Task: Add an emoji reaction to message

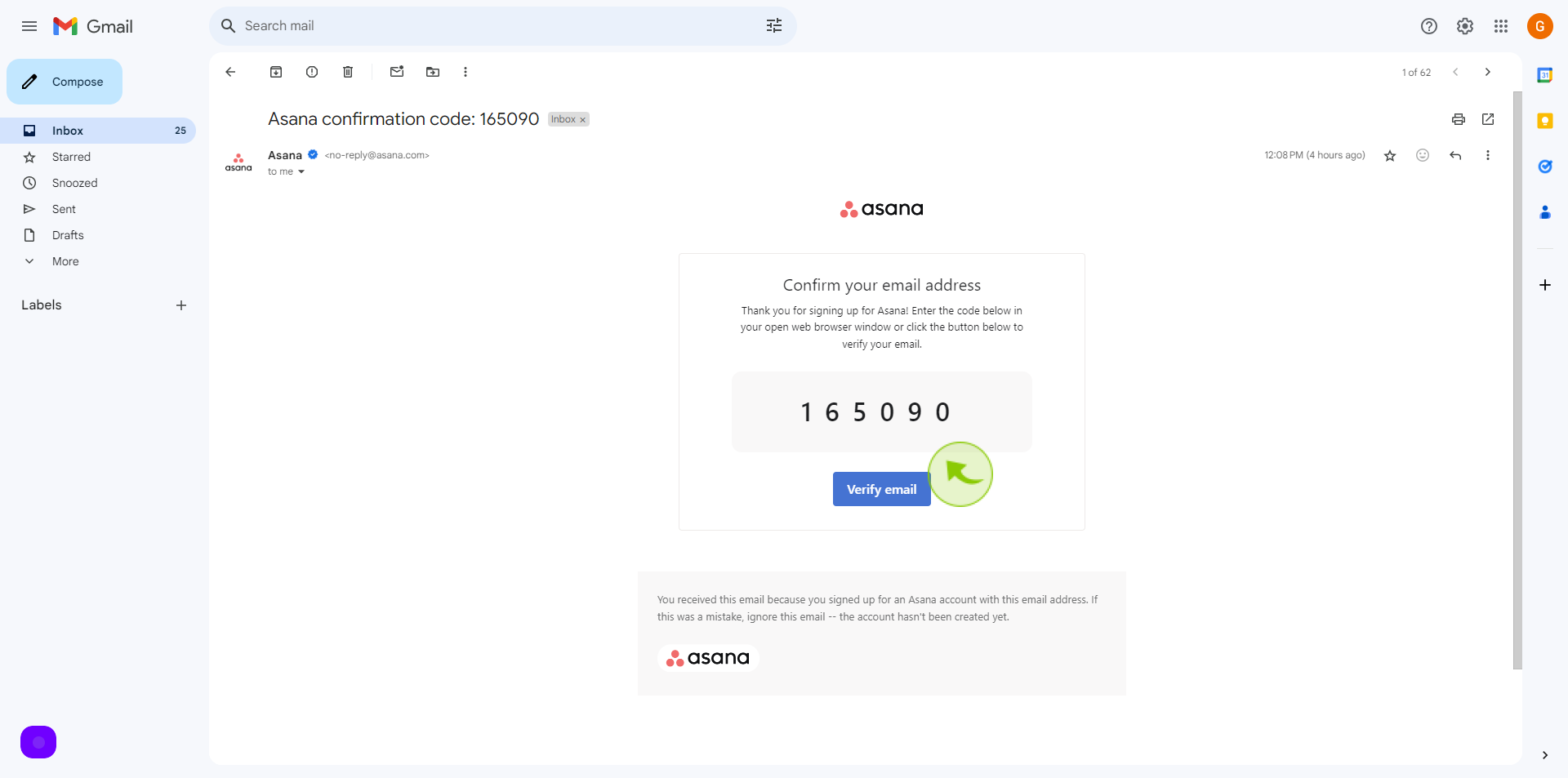Action: click(x=1423, y=155)
